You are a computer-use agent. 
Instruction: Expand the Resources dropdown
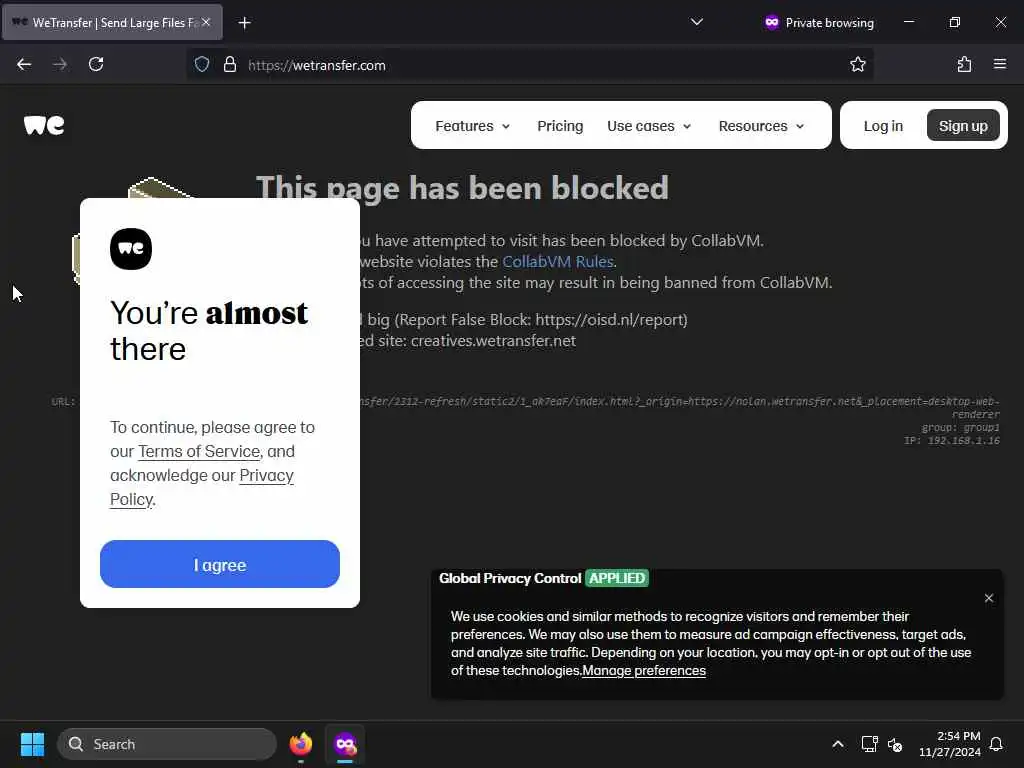tap(761, 125)
